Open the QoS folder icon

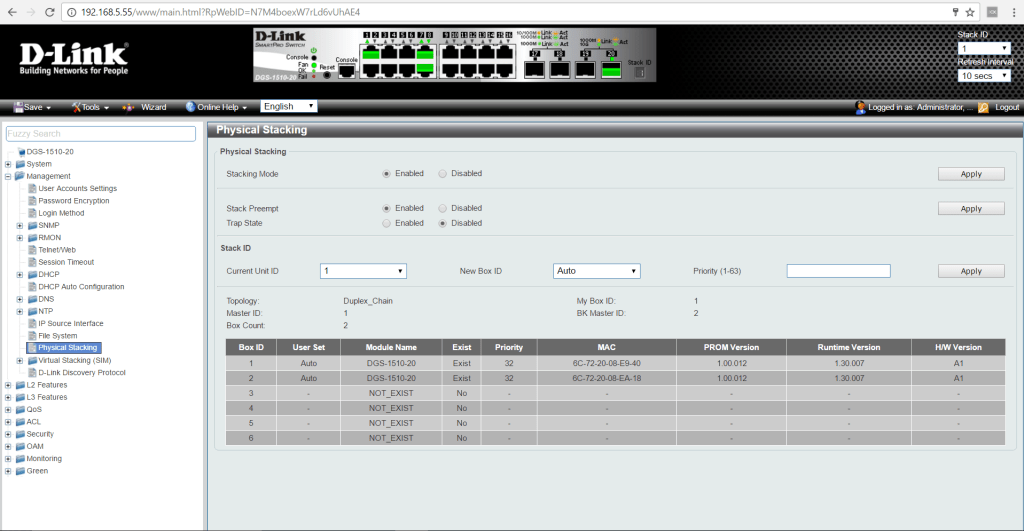tap(19, 410)
